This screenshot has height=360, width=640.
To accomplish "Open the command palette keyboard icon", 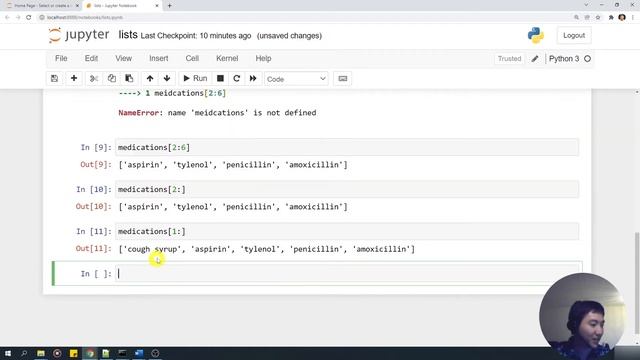I will (x=343, y=78).
